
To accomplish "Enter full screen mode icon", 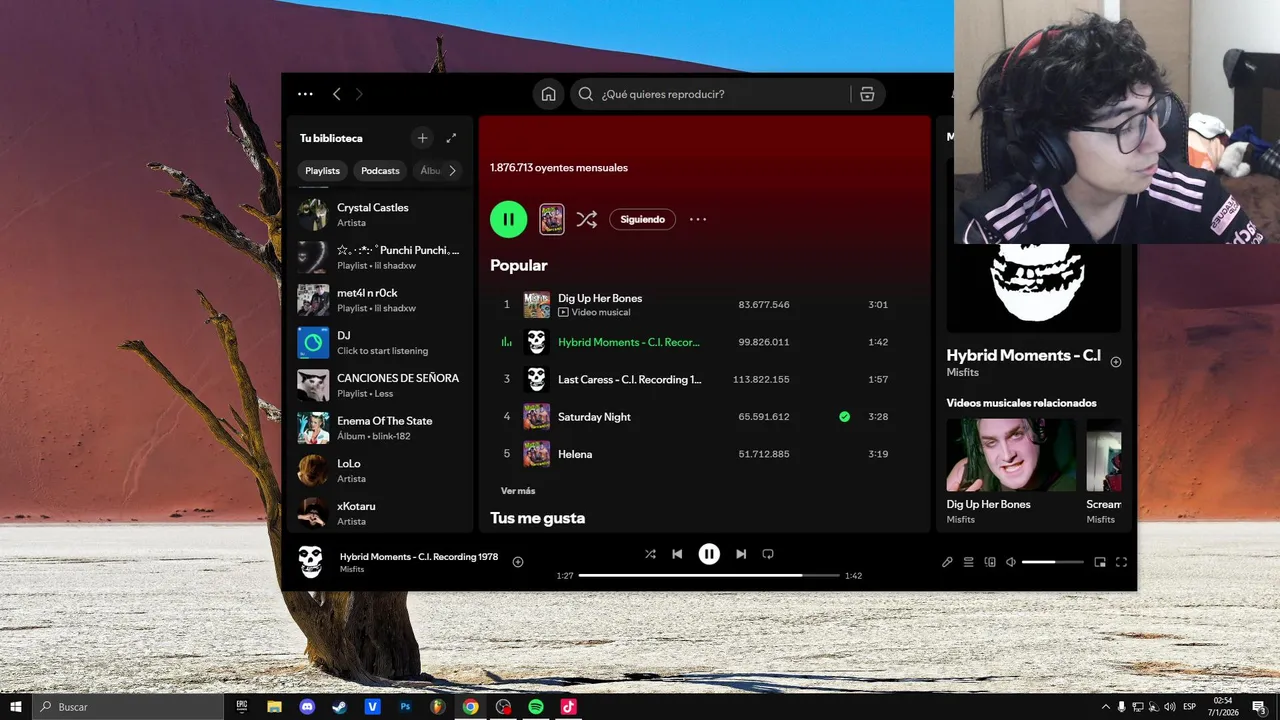I will (x=1121, y=562).
